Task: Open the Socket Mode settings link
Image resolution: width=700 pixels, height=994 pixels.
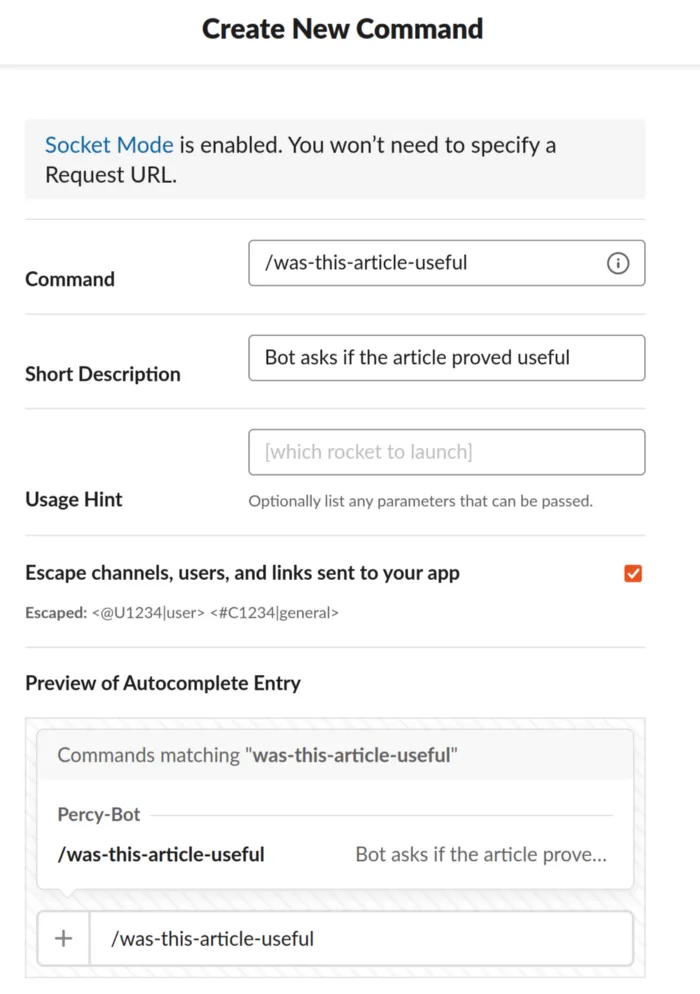Action: click(108, 144)
